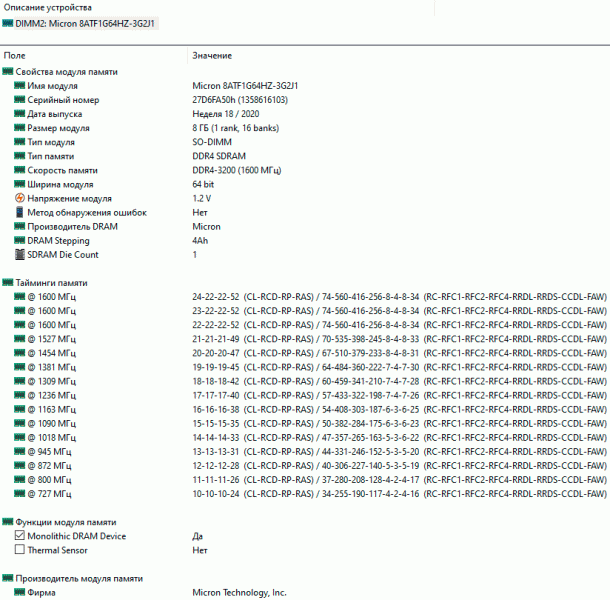This screenshot has width=610, height=600.
Task: Select the timing row starting with '21-21-21-49'
Action: click(x=400, y=339)
